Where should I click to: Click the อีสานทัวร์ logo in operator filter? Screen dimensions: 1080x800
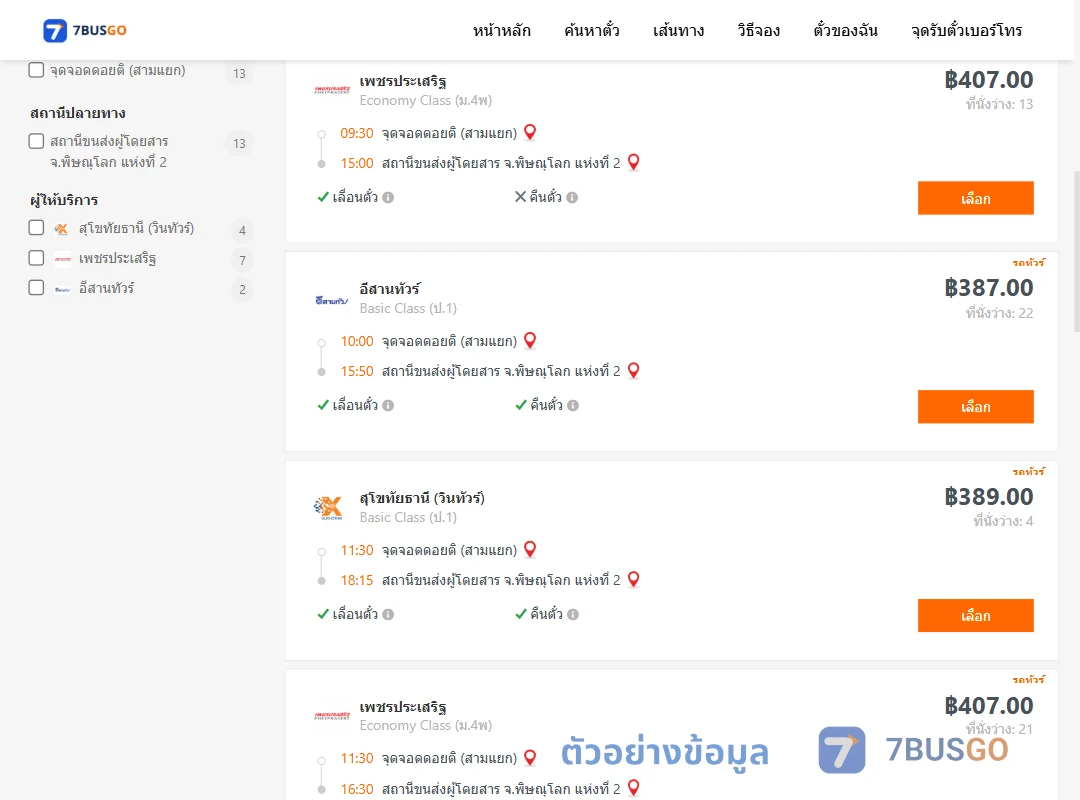point(63,289)
